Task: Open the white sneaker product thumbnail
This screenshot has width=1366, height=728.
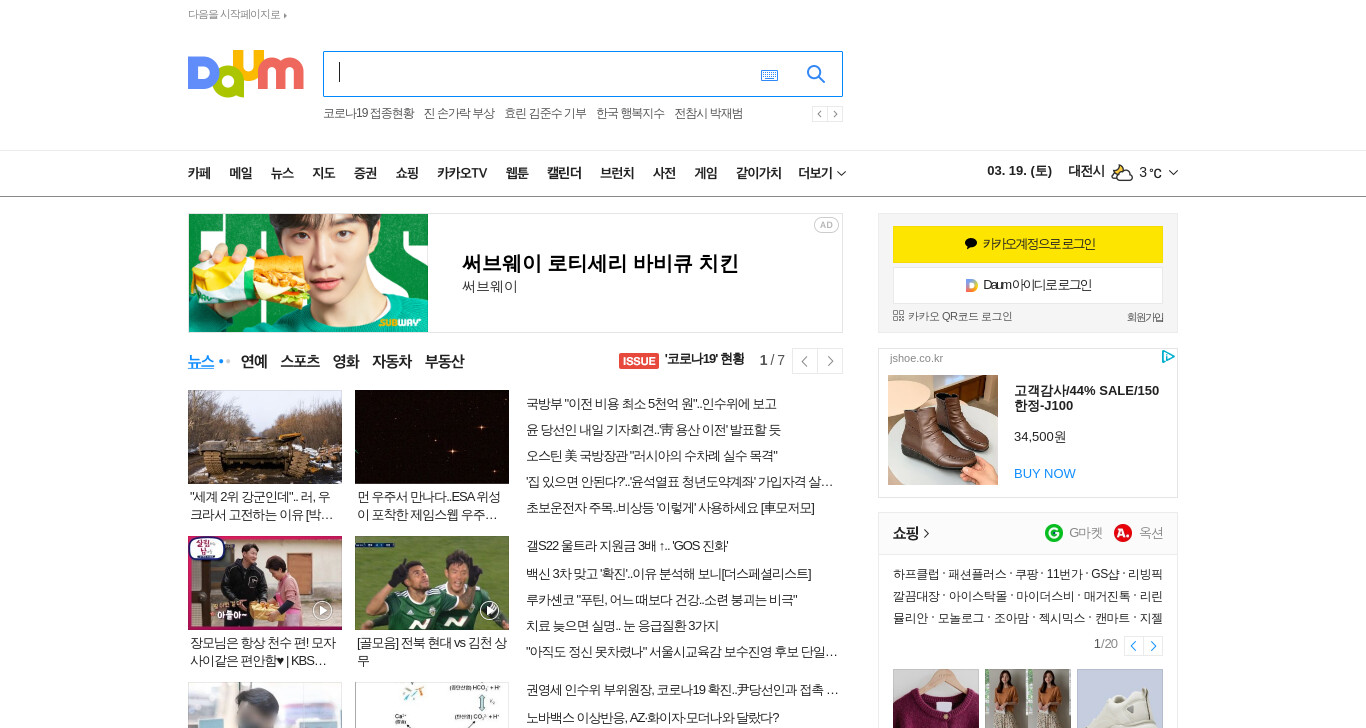Action: point(1120,698)
